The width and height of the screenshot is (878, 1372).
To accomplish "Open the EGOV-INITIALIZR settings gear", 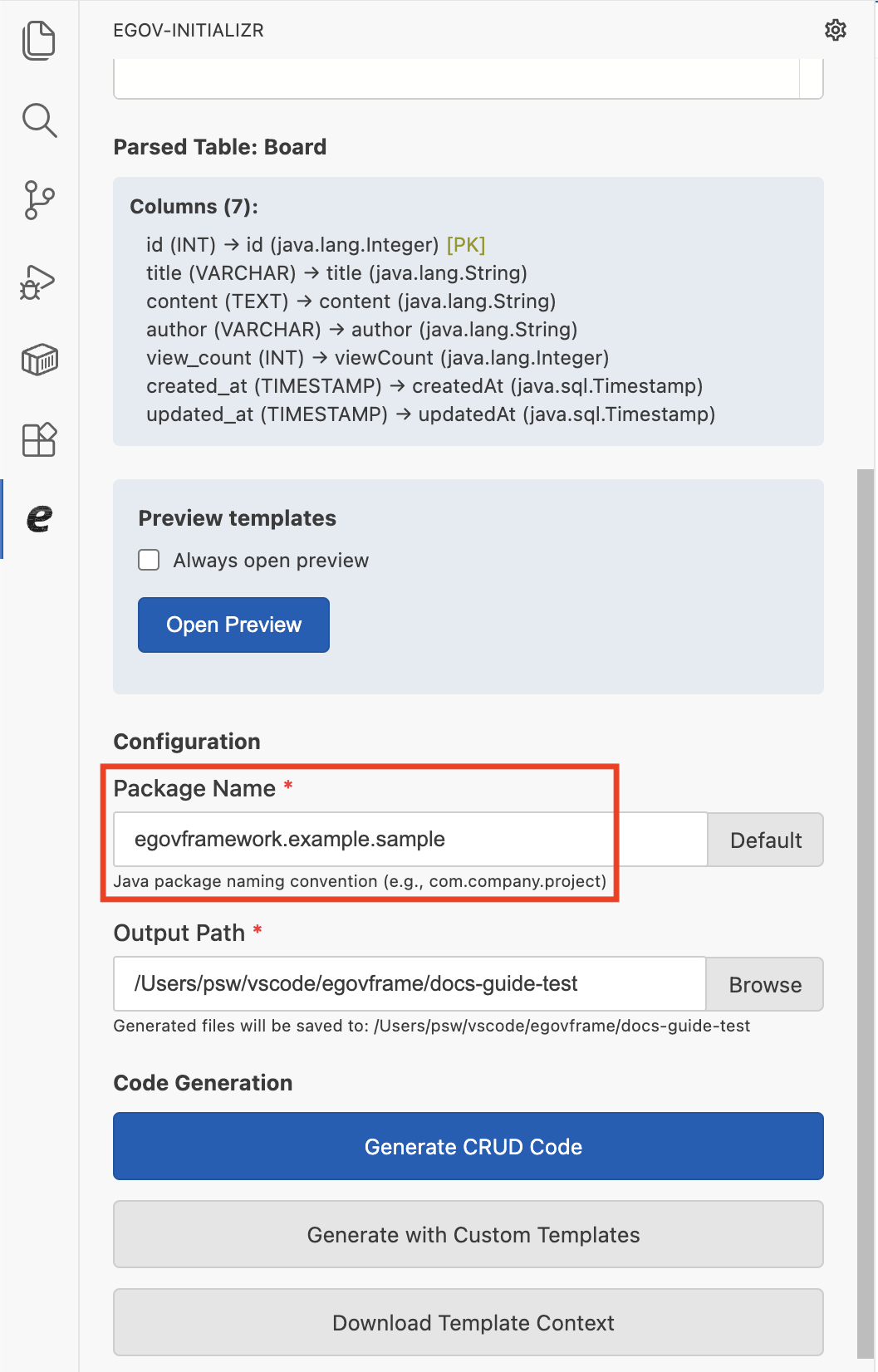I will point(836,30).
